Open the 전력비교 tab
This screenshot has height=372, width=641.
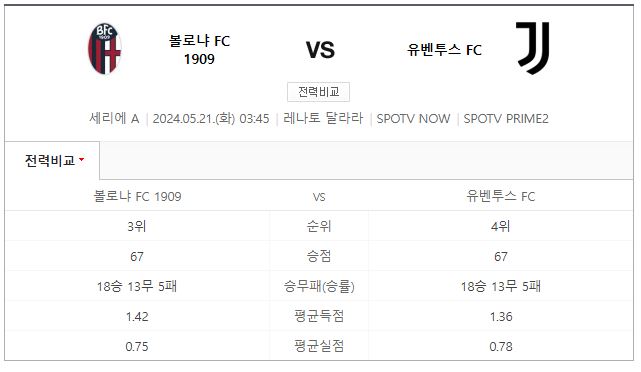click(52, 160)
